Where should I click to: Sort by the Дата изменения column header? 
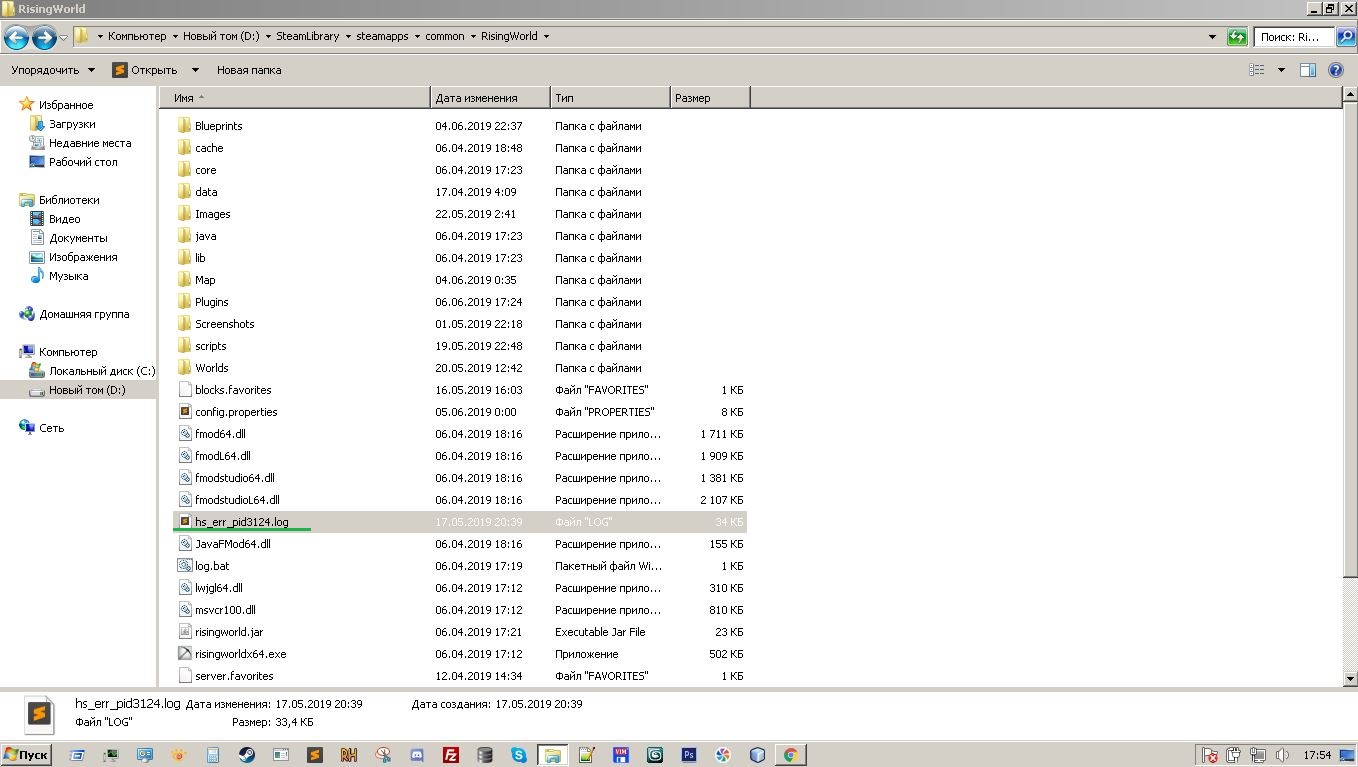pyautogui.click(x=490, y=98)
